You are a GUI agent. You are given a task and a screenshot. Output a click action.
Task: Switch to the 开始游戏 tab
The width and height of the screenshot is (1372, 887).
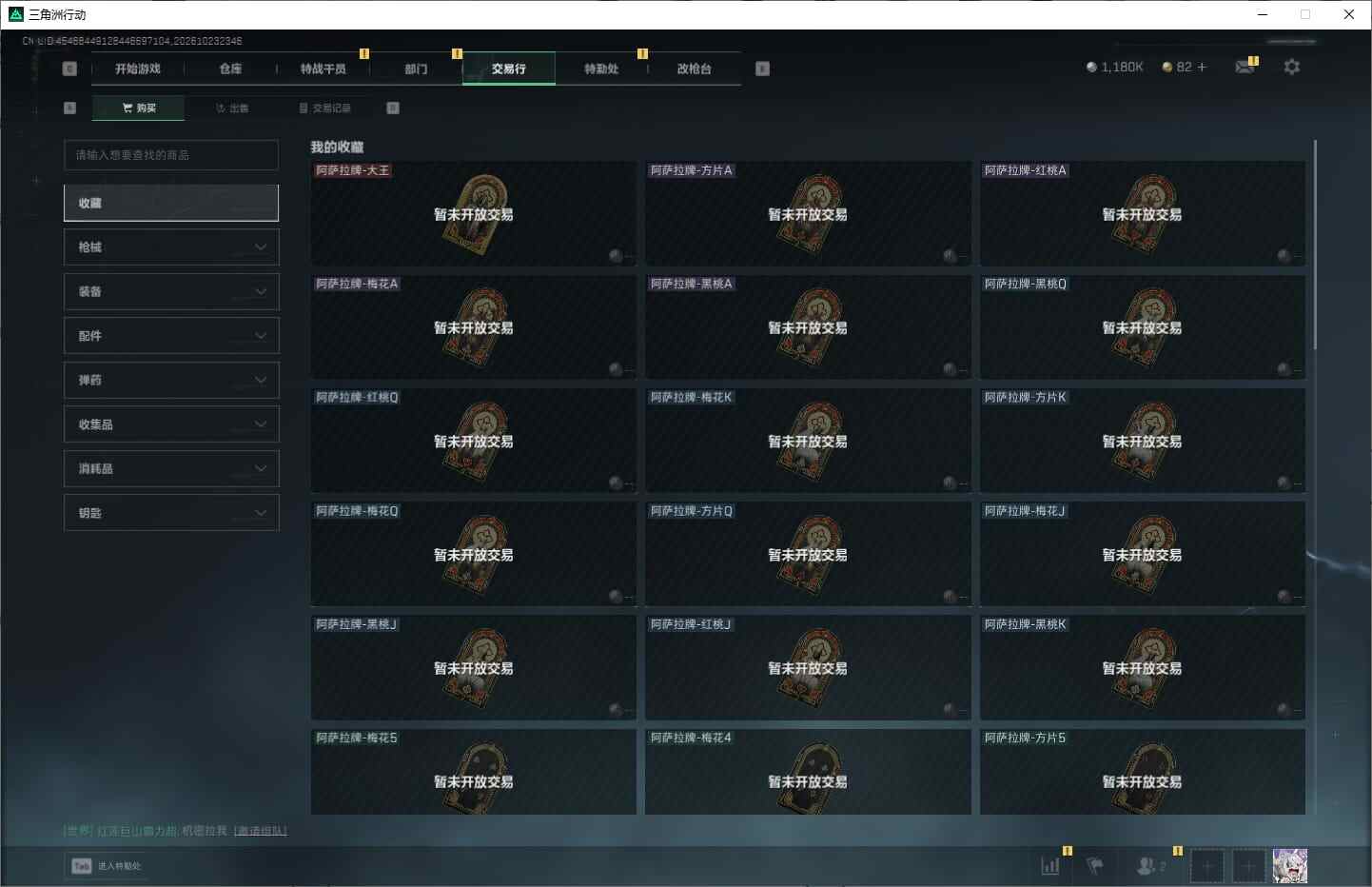[x=138, y=69]
